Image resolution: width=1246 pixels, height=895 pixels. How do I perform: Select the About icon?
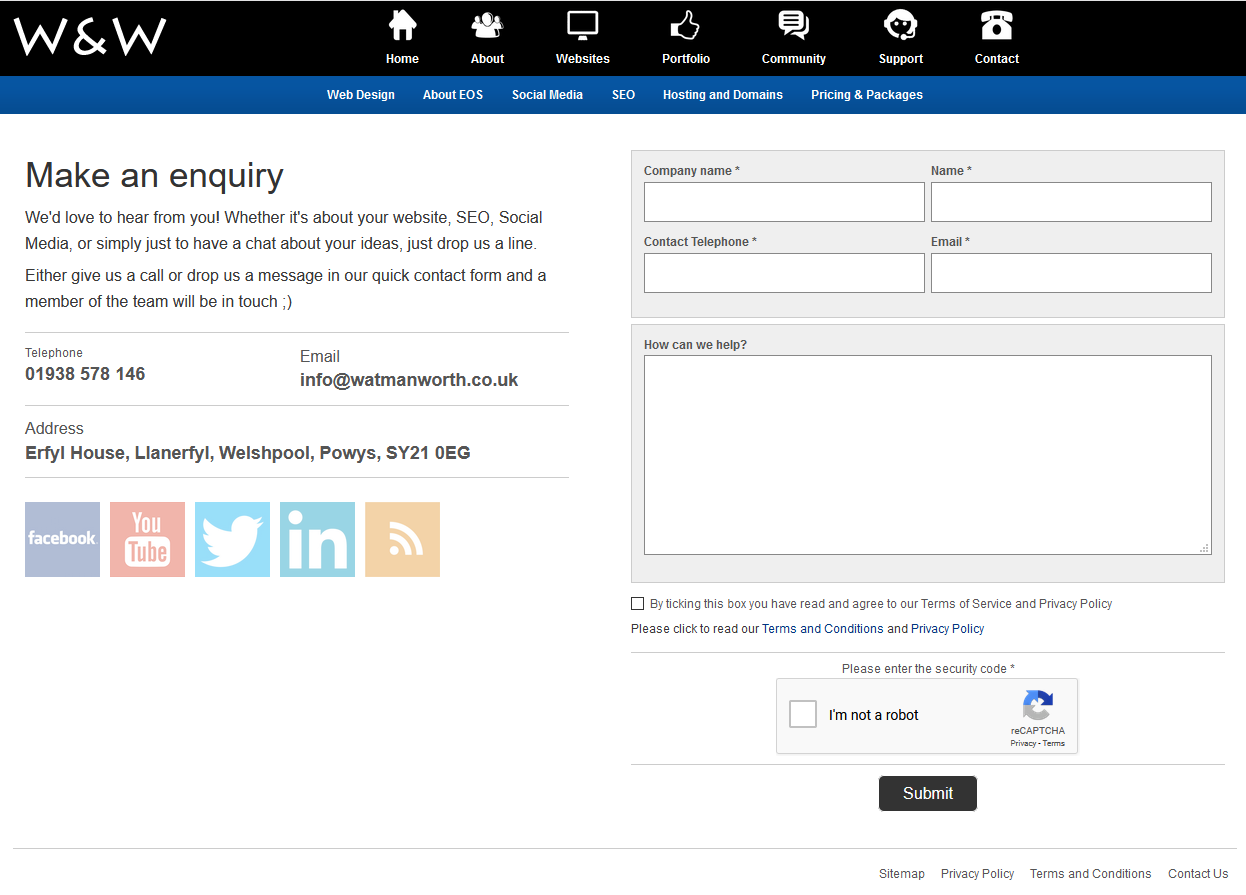487,25
